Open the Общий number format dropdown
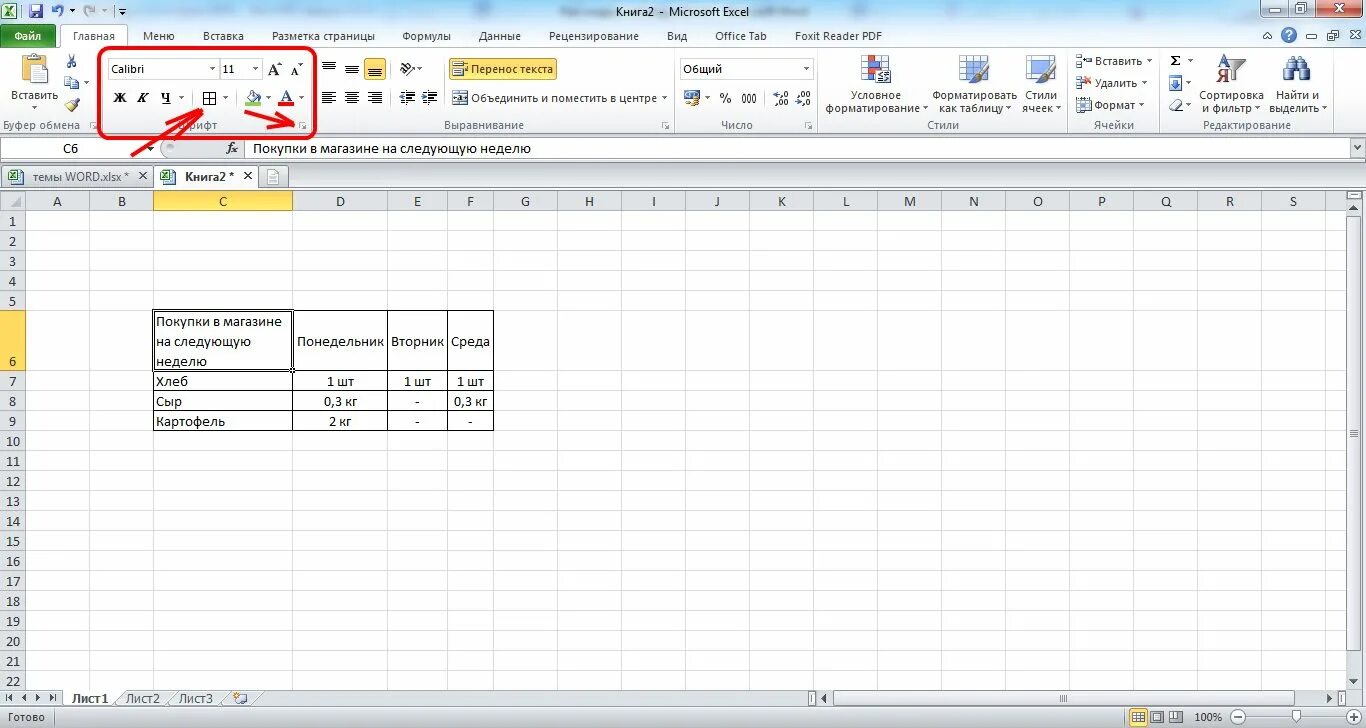The width and height of the screenshot is (1366, 728). [x=806, y=69]
